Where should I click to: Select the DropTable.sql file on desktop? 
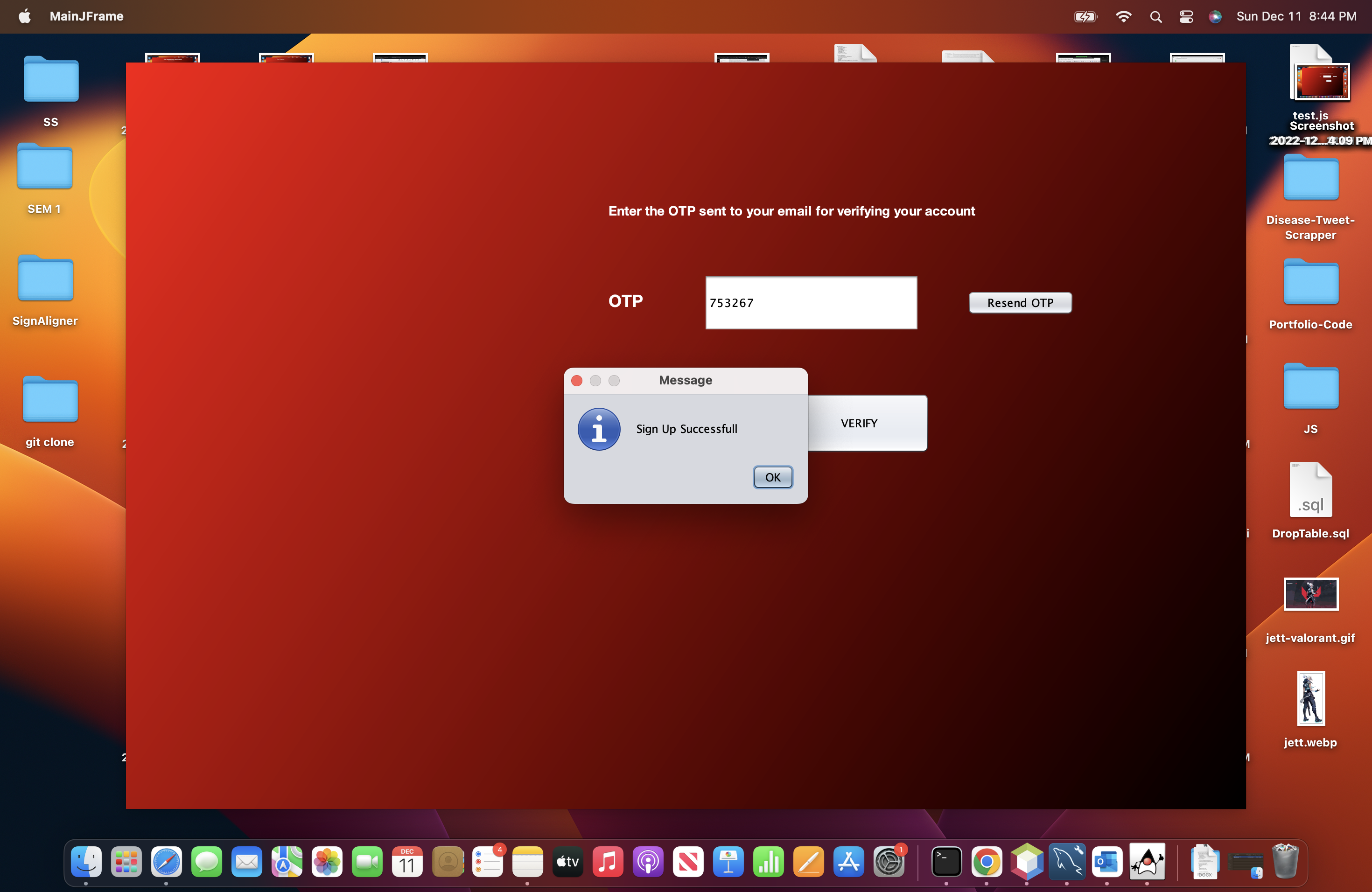[x=1310, y=490]
